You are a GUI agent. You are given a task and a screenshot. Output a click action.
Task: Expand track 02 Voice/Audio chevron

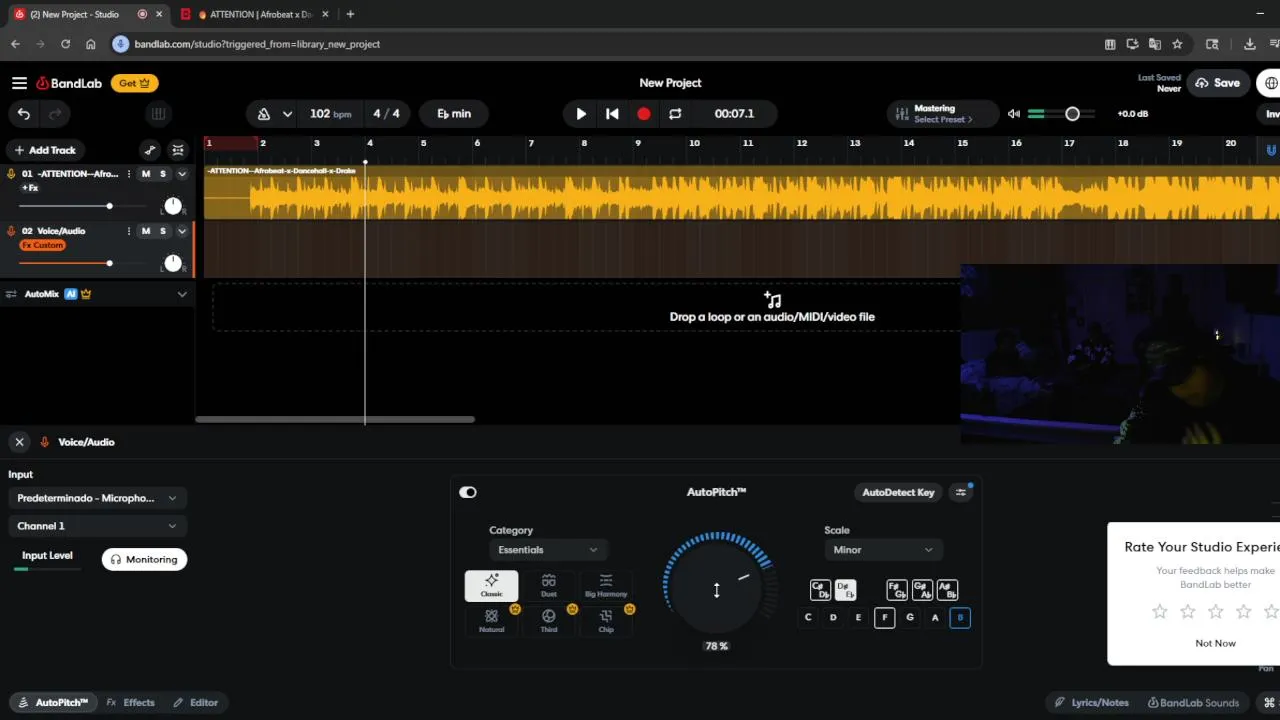[182, 231]
